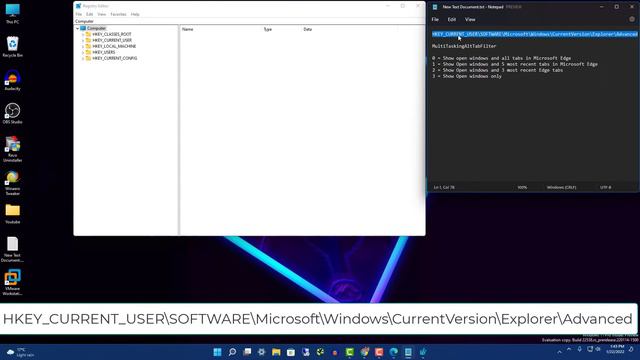Expand HKEY_USERS node arrow

pyautogui.click(x=83, y=53)
